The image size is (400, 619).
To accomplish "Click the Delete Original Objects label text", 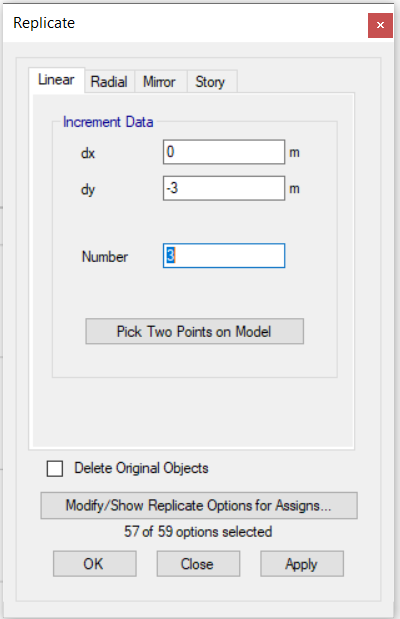I will [141, 468].
